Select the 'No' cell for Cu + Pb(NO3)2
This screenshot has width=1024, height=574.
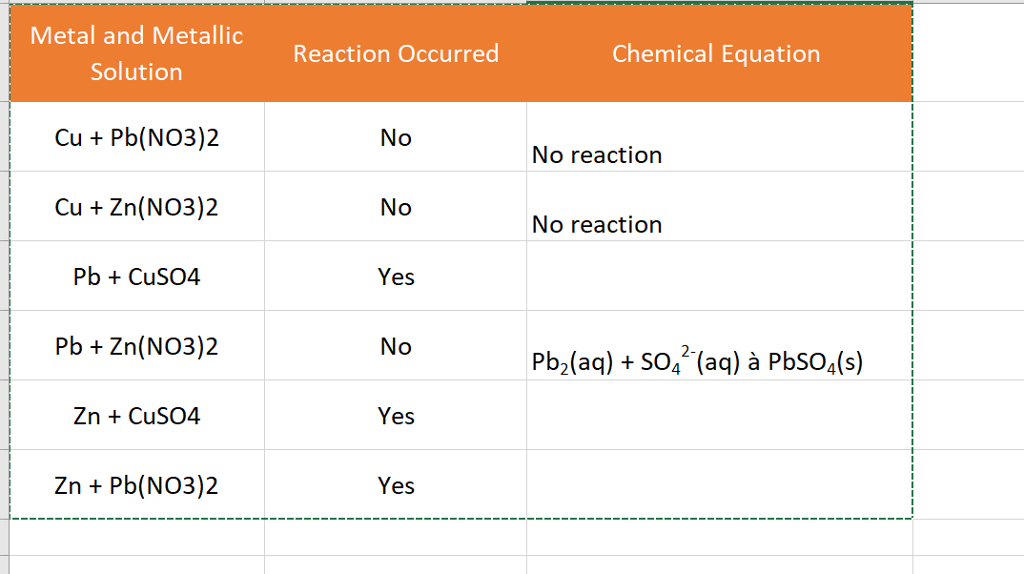tap(396, 137)
